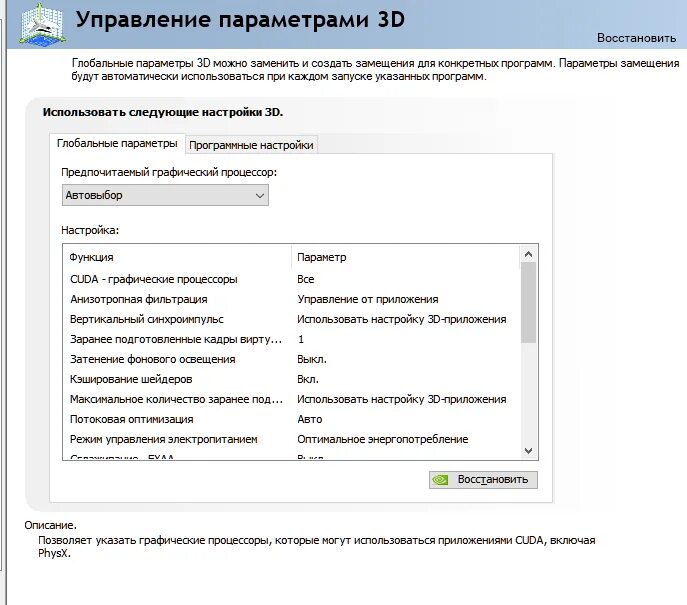This screenshot has width=687, height=605.
Task: Click value Оптимальное энергопотребление
Action: click(x=382, y=439)
